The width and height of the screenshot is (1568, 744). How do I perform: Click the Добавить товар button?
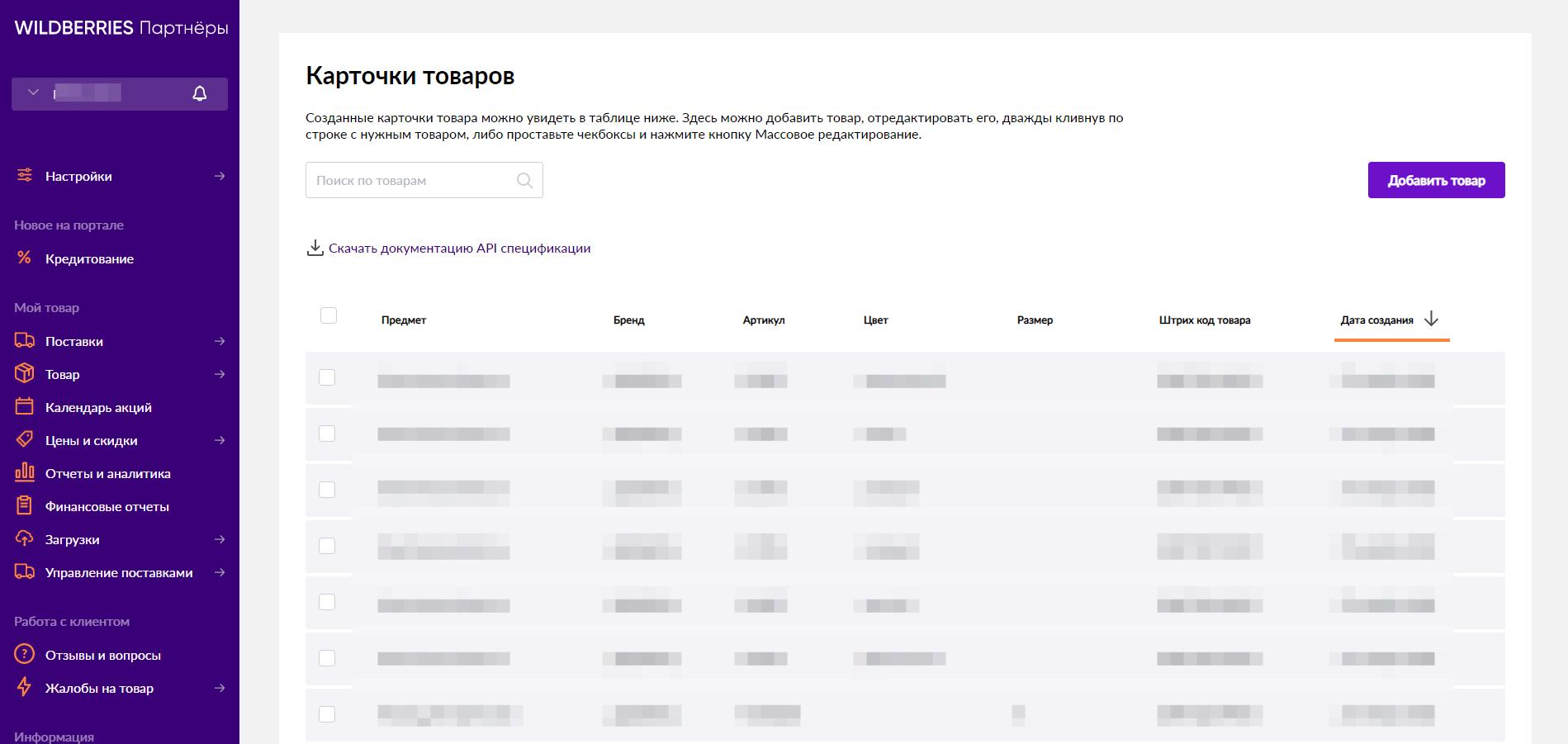click(x=1437, y=180)
